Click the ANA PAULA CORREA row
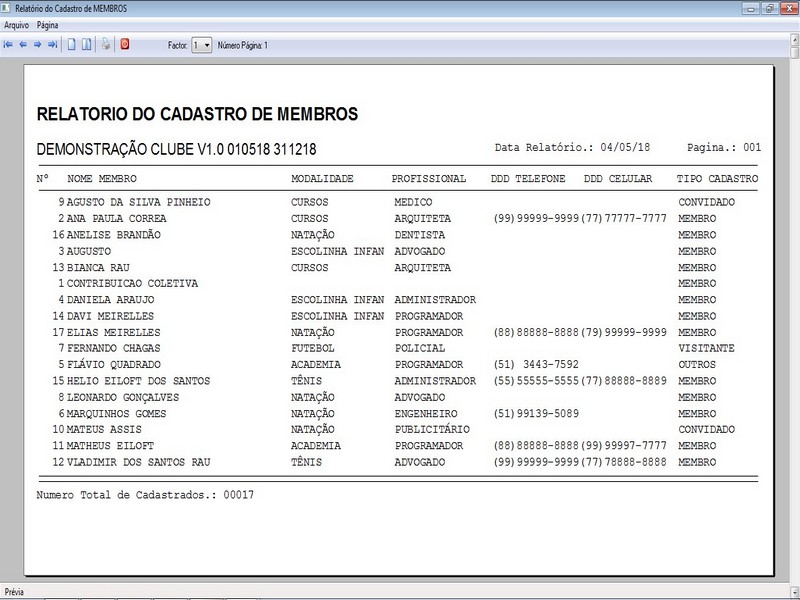800x600 pixels. point(397,218)
